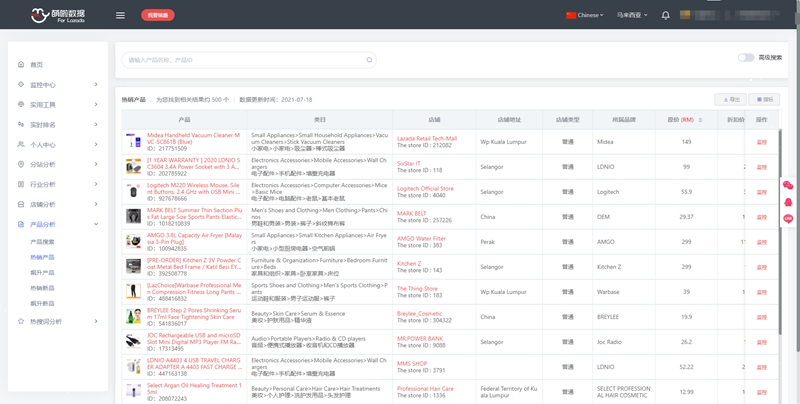Screen dimensions: 800x404
Task: Open the Lazada Retail Tech-Mall store link
Action: point(427,139)
